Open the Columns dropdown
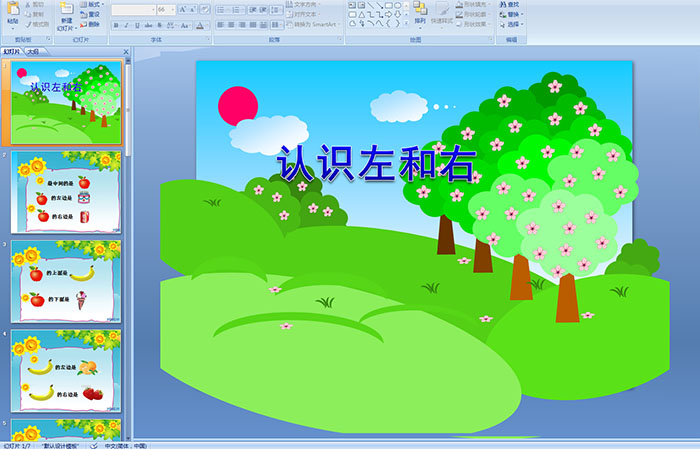 (276, 25)
